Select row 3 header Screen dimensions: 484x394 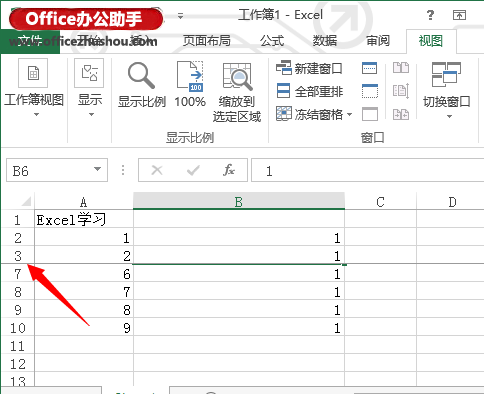(18, 256)
